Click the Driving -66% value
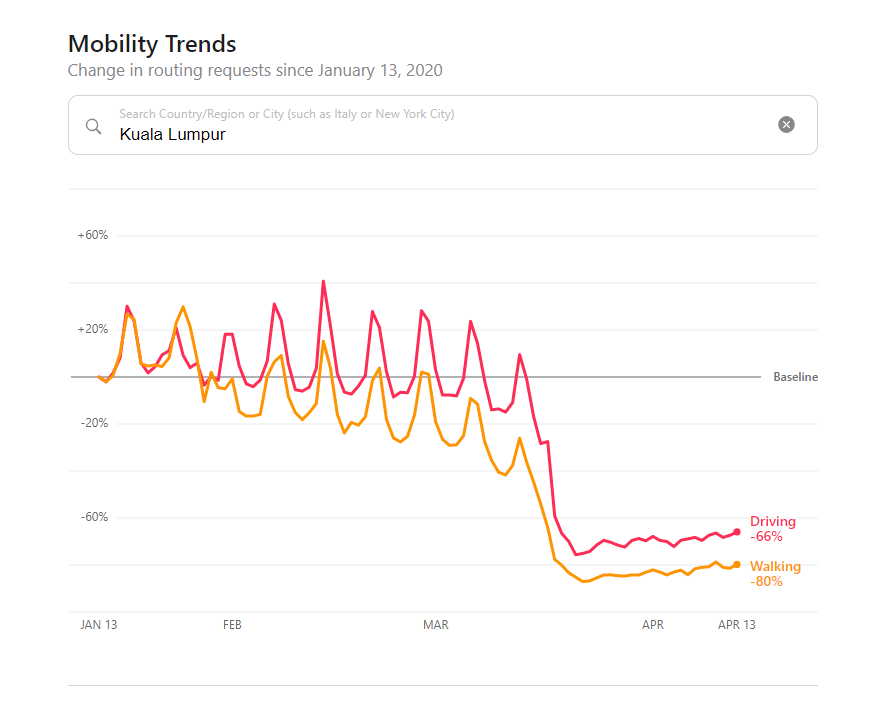The image size is (886, 715). tap(766, 537)
